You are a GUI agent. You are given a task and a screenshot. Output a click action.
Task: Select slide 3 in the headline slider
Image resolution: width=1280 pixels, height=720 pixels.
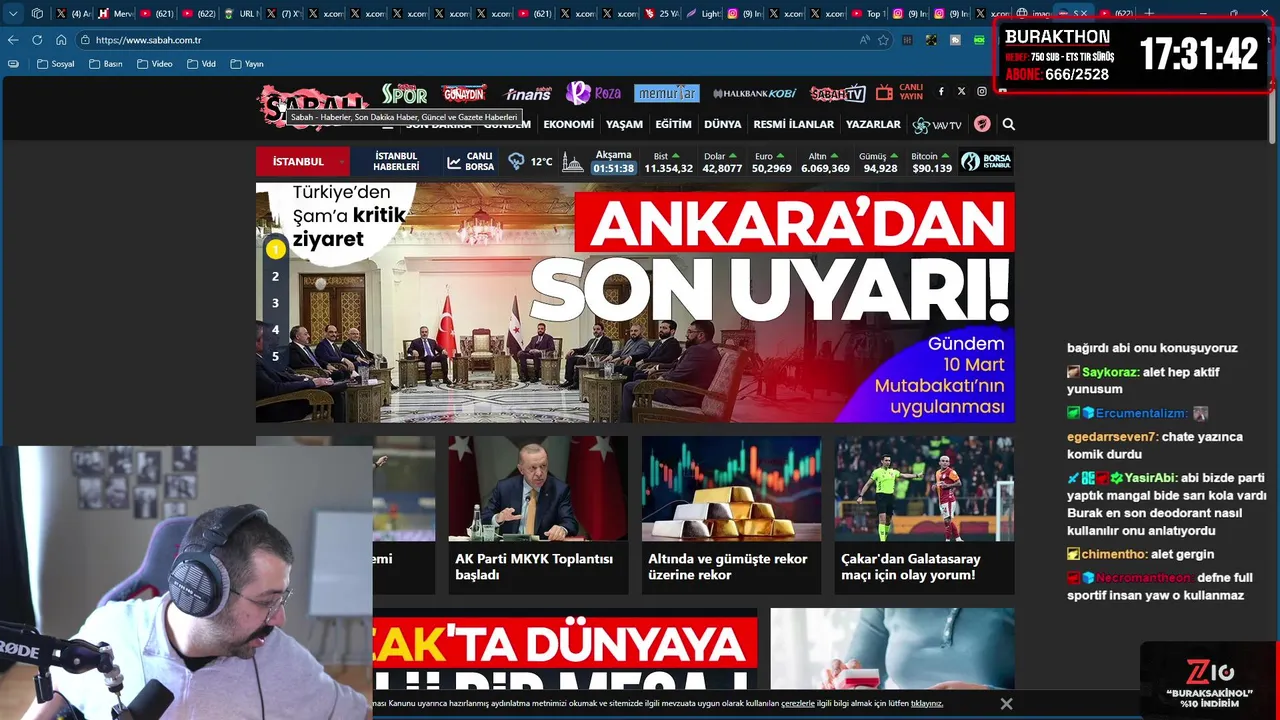tap(275, 303)
